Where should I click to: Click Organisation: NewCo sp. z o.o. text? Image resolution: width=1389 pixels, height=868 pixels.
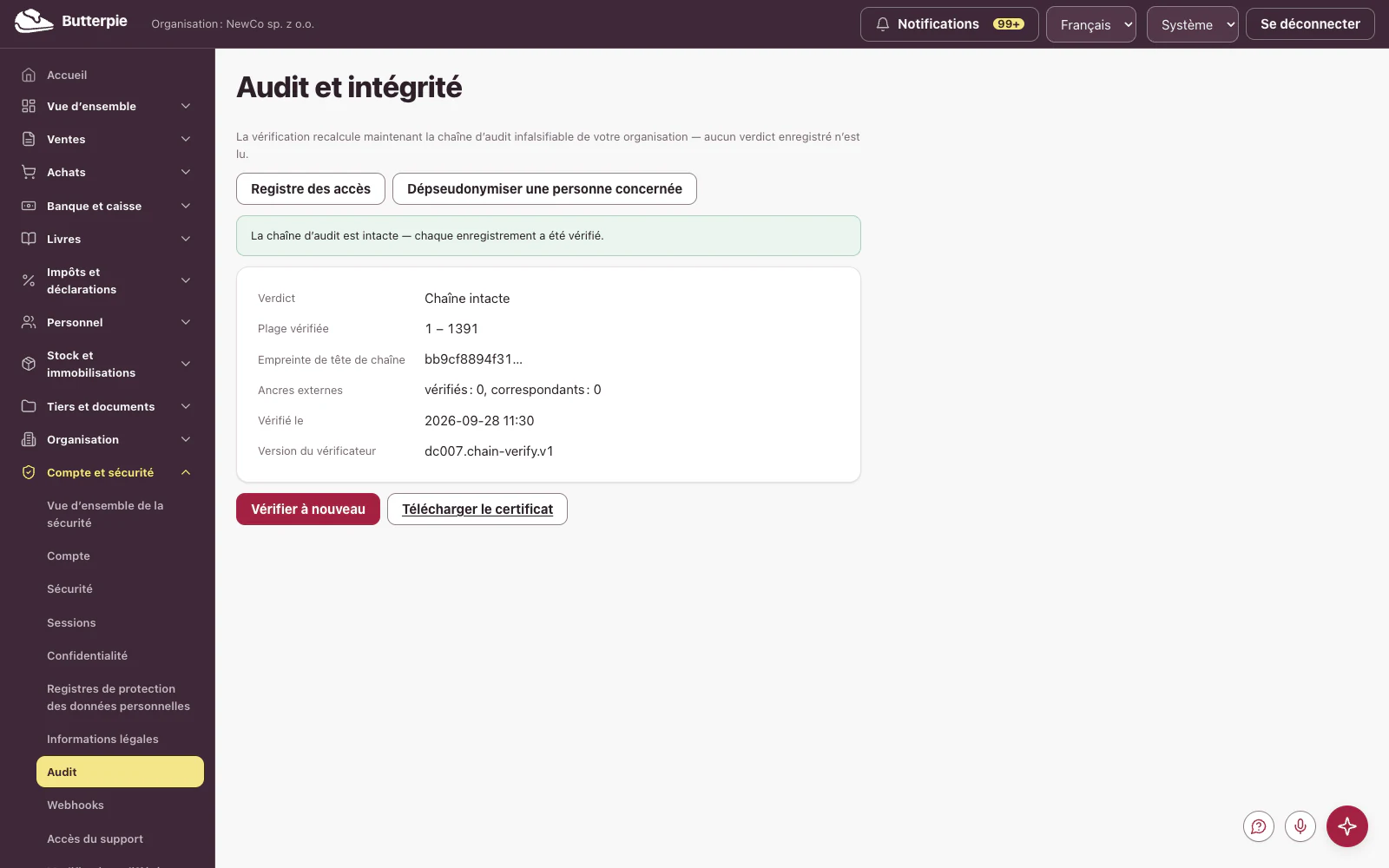point(233,24)
